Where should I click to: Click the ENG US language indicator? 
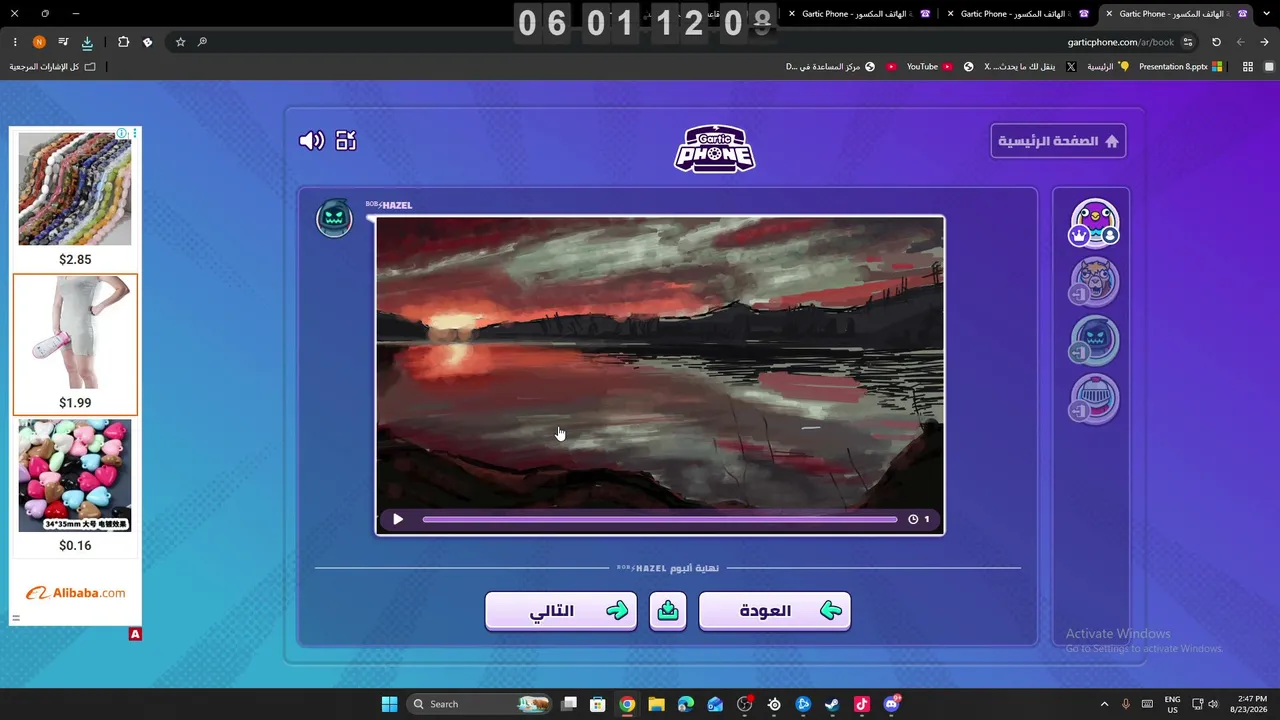coord(1172,704)
